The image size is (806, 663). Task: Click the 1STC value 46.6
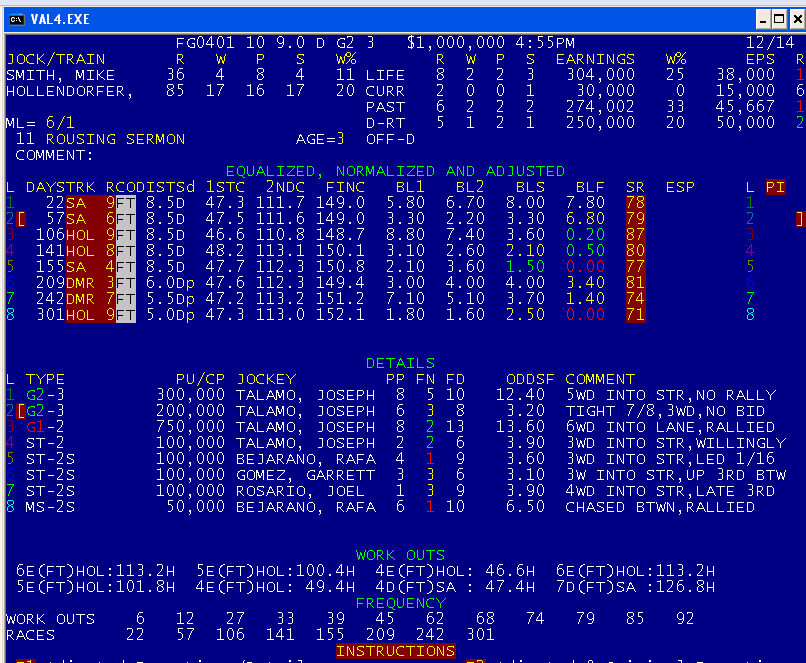click(225, 235)
